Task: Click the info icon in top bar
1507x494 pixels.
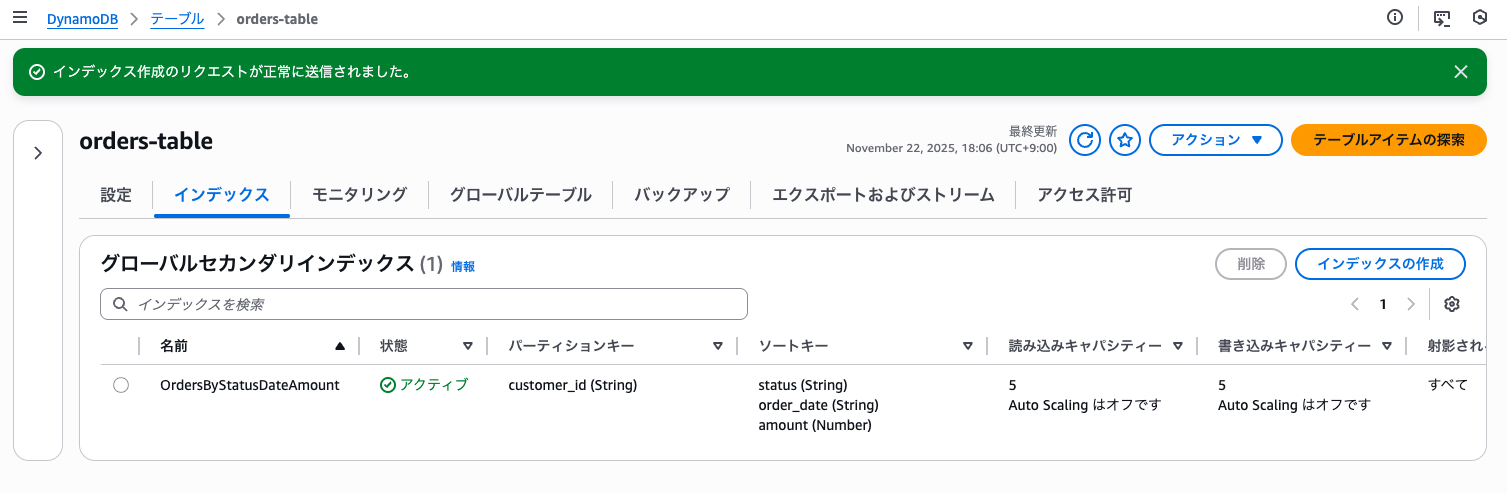Action: tap(1395, 18)
